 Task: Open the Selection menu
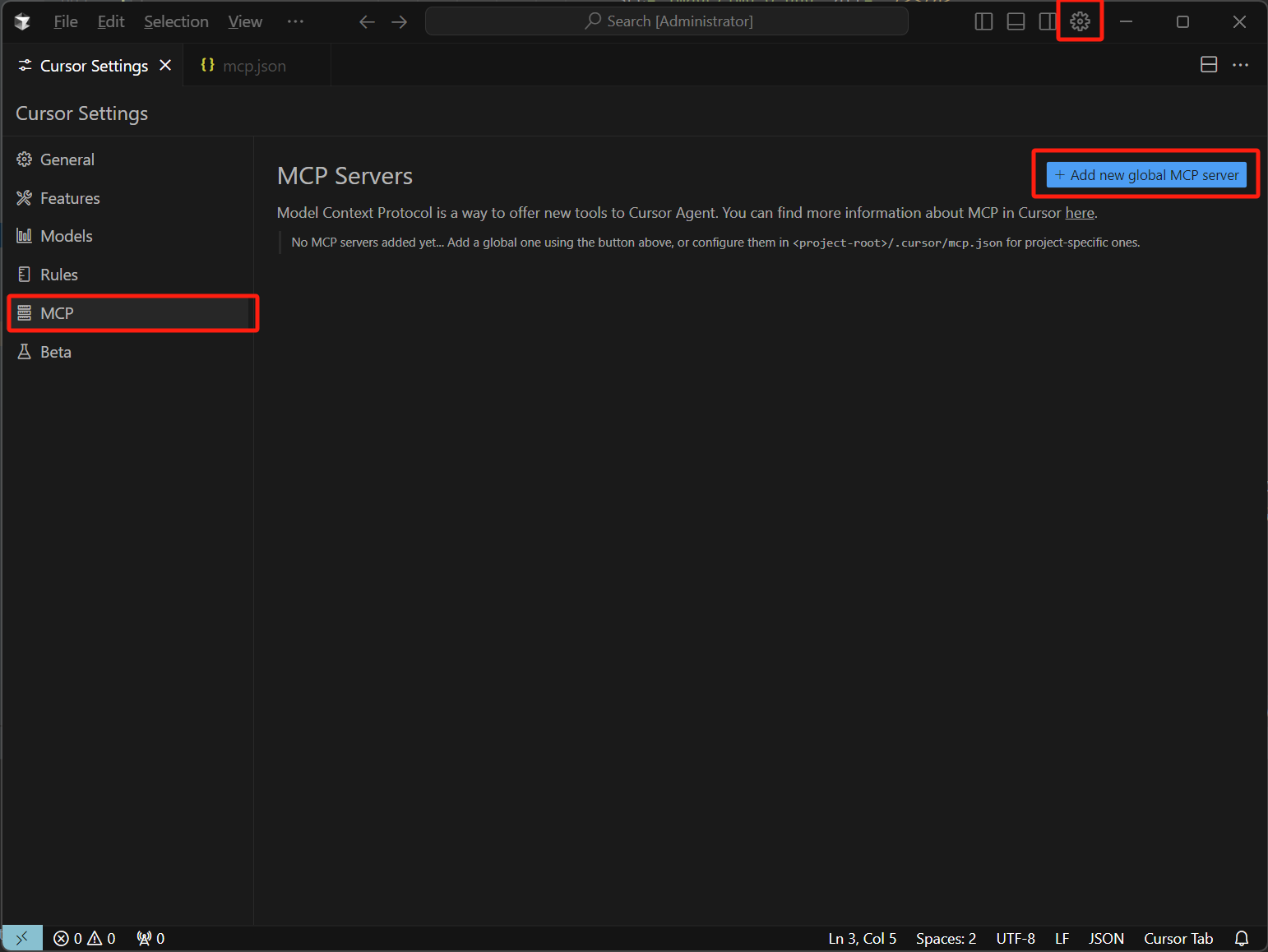click(x=176, y=21)
